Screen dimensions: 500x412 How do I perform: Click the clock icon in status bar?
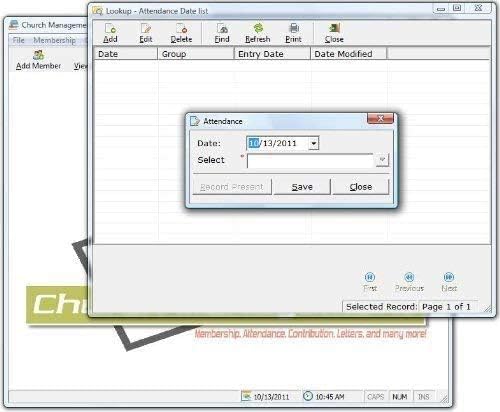[308, 396]
